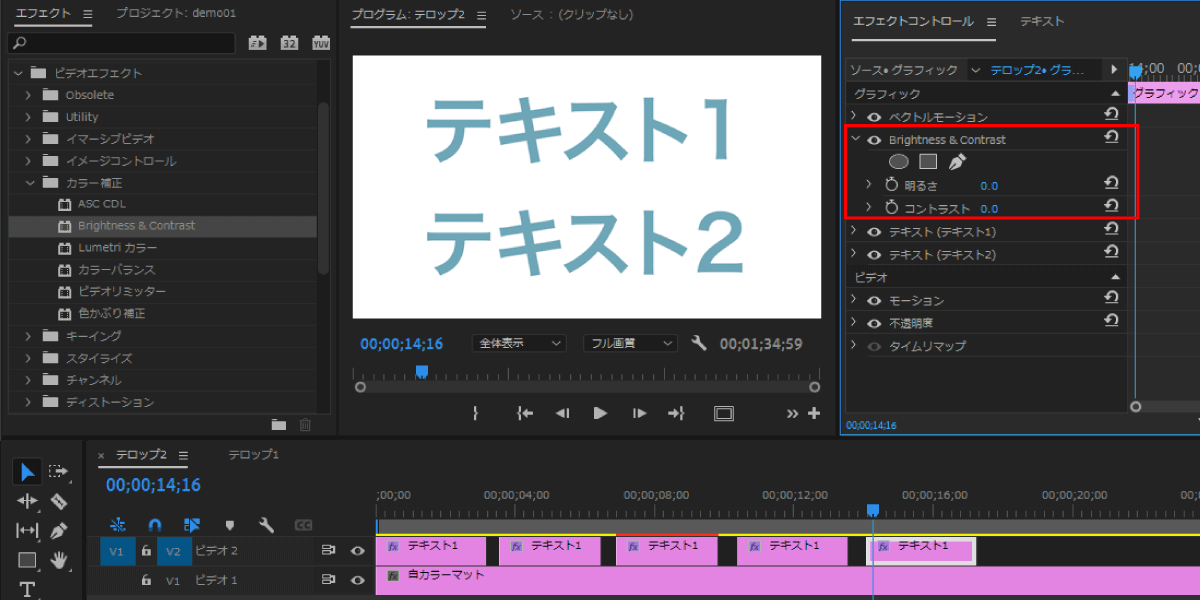Create 4-point polygon mask for Brightness & Contrast
This screenshot has width=1200, height=600.
(928, 162)
